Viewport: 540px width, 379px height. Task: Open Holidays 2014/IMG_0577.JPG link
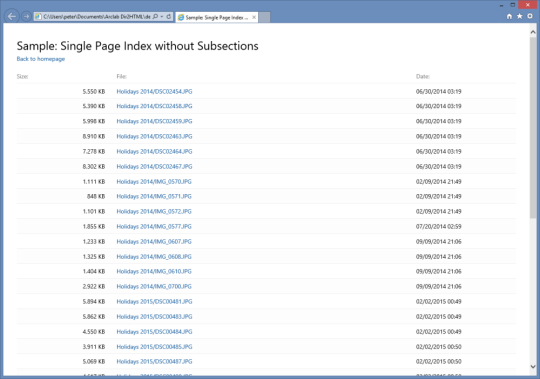click(154, 227)
